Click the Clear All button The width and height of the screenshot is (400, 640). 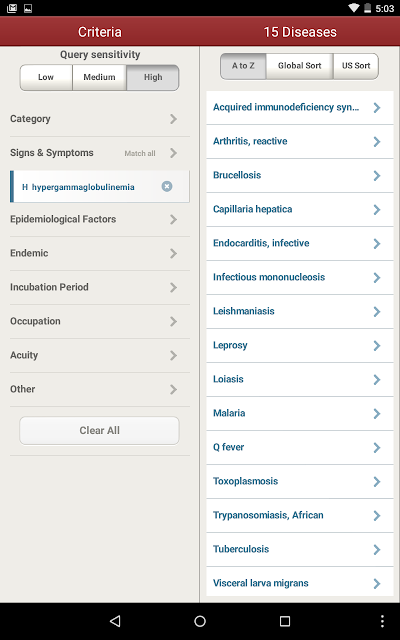[x=99, y=431]
